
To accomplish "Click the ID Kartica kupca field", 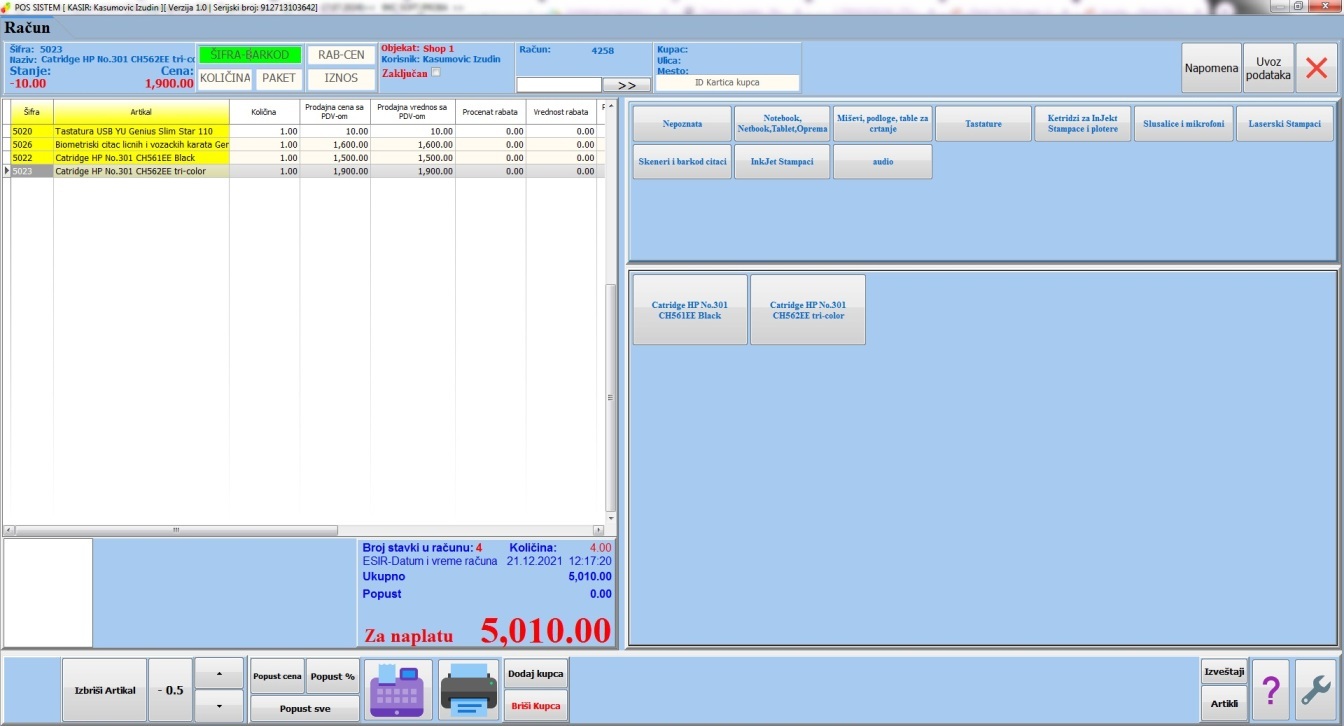I will (727, 83).
